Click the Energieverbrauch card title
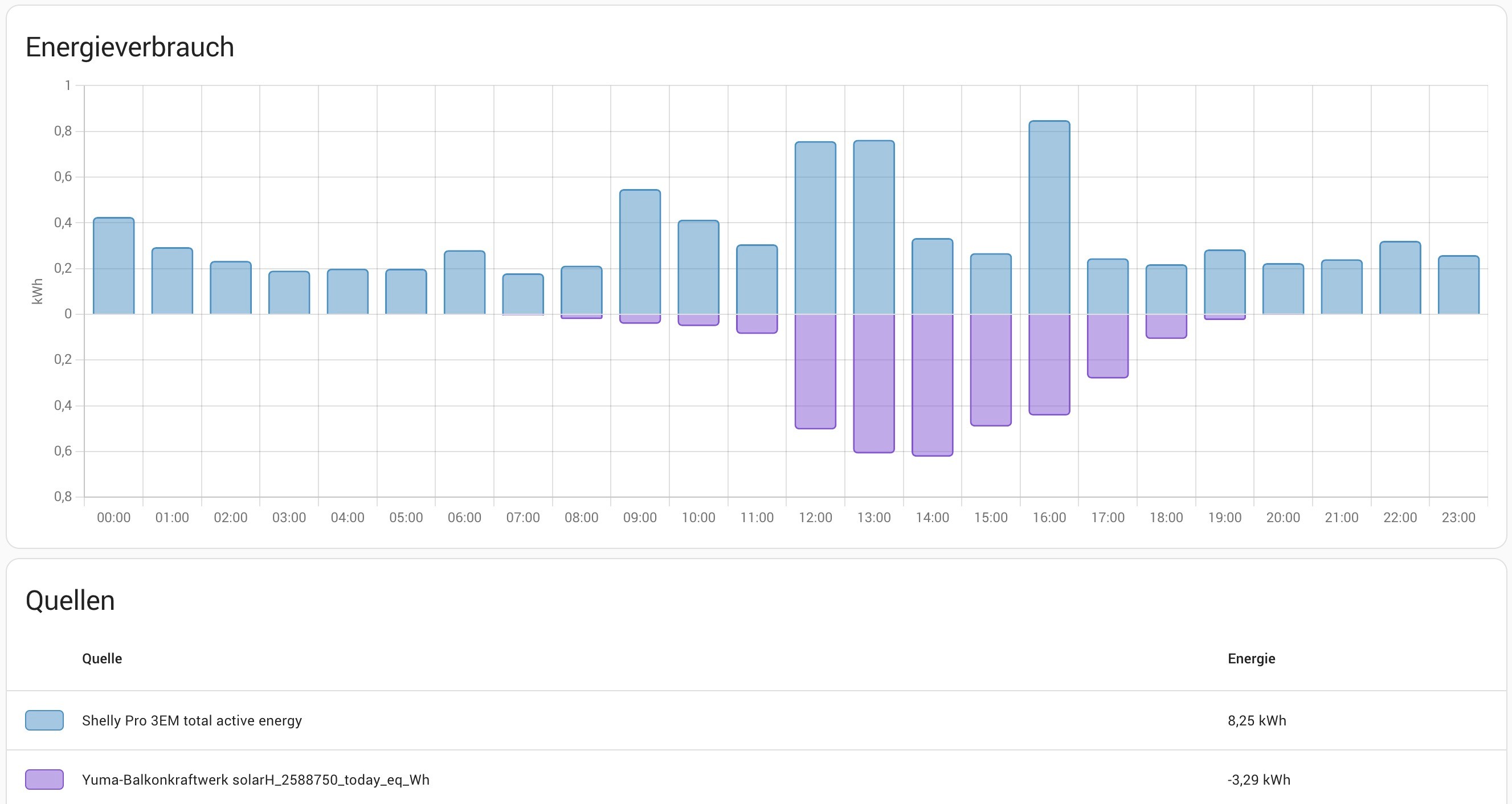Image resolution: width=1512 pixels, height=804 pixels. click(130, 47)
